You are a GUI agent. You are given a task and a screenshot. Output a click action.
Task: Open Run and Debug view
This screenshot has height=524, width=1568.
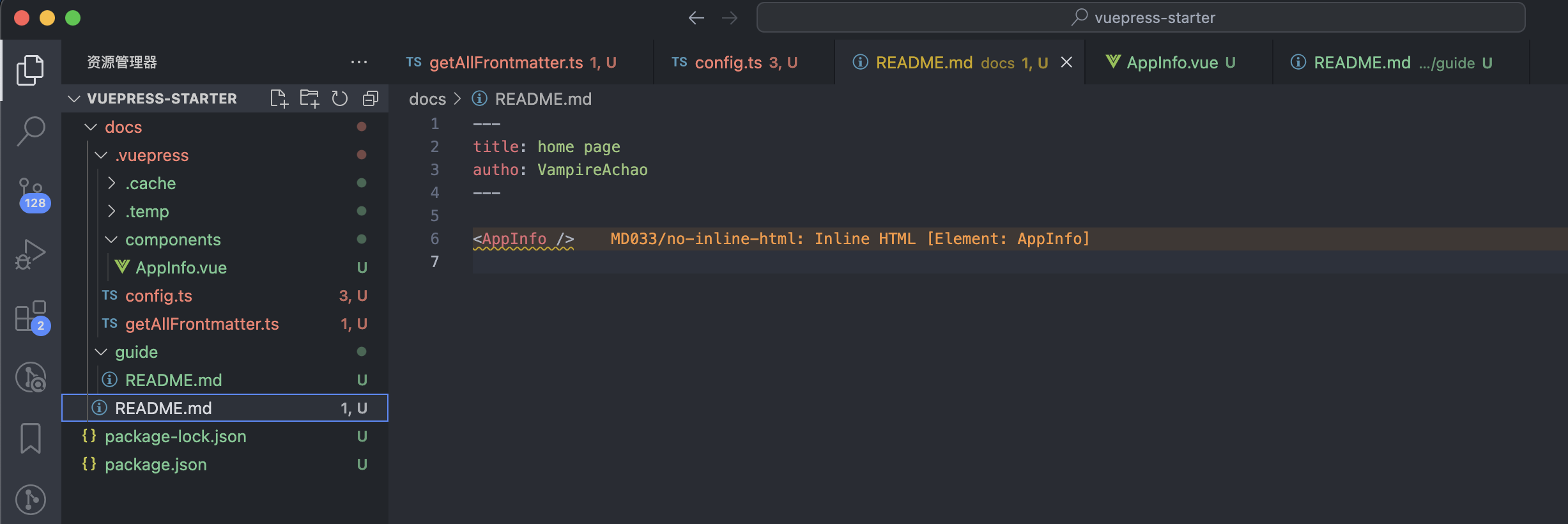pos(30,254)
